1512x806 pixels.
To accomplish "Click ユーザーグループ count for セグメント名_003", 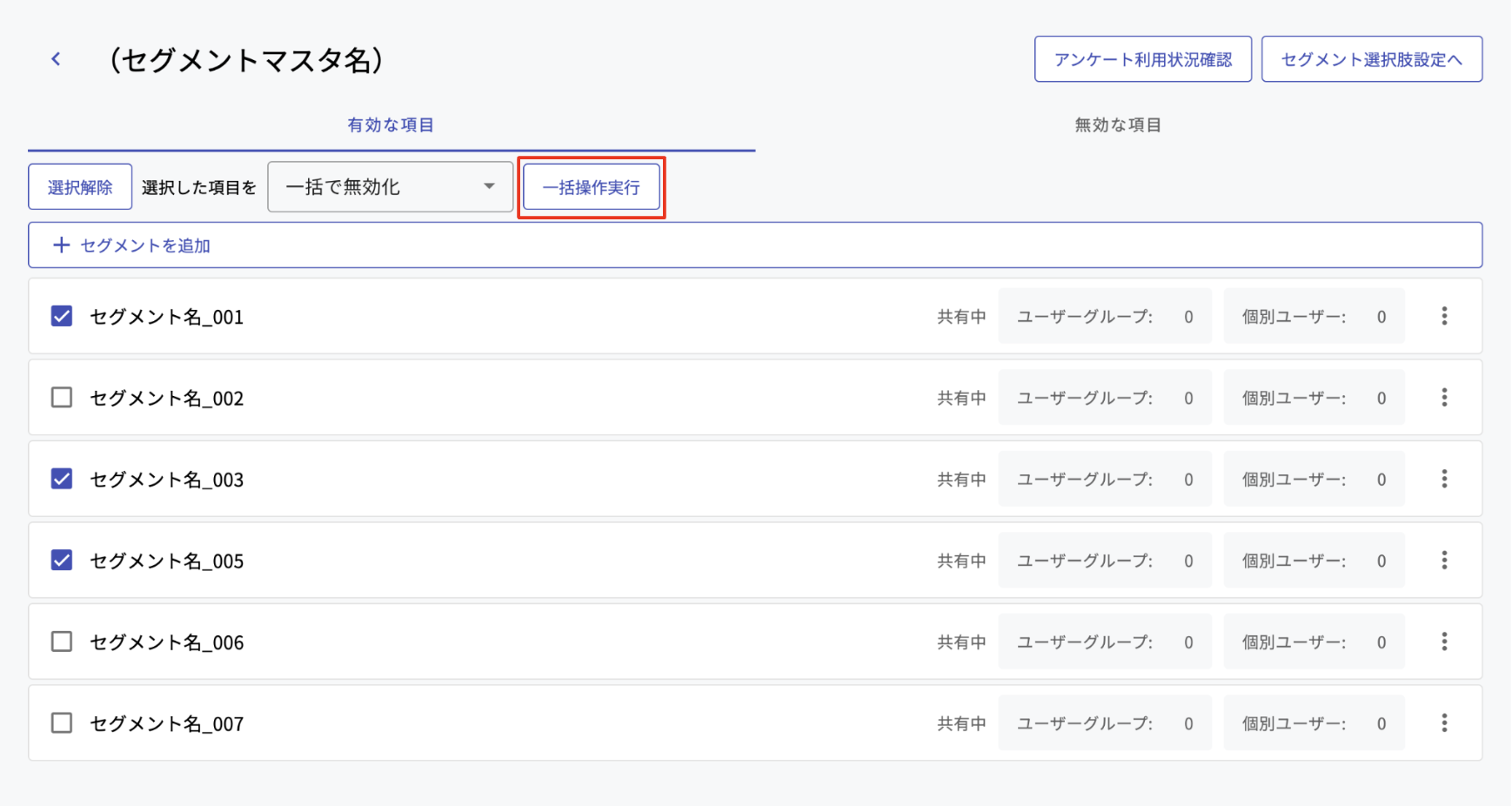I will (x=1105, y=479).
